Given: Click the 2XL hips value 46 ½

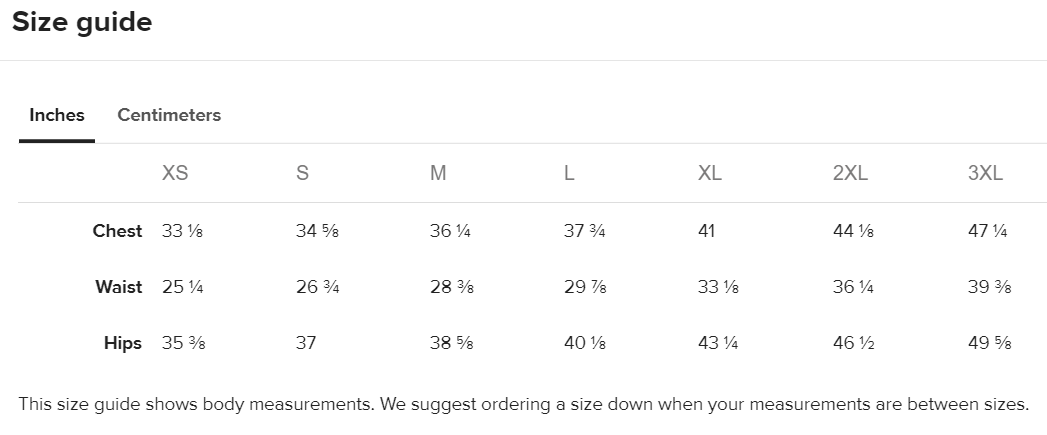Looking at the screenshot, I should click(854, 343).
